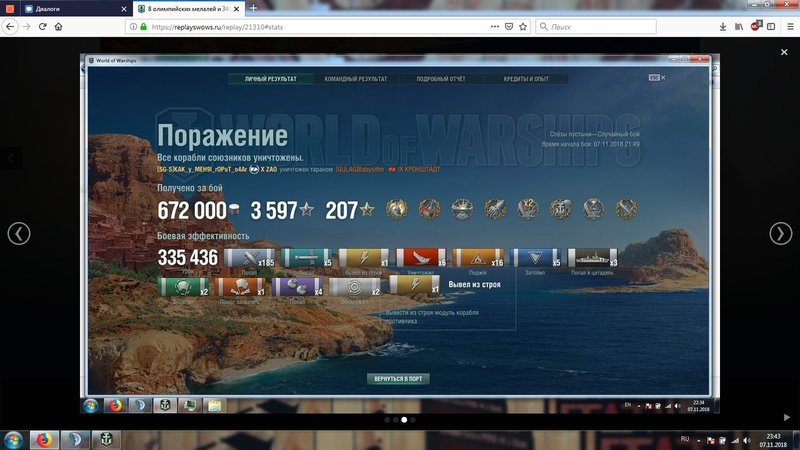Show site information for replayswows.ru

point(133,27)
